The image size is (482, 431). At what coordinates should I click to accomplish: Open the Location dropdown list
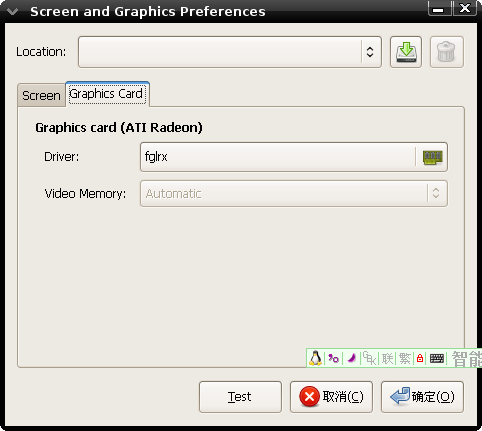coord(230,52)
